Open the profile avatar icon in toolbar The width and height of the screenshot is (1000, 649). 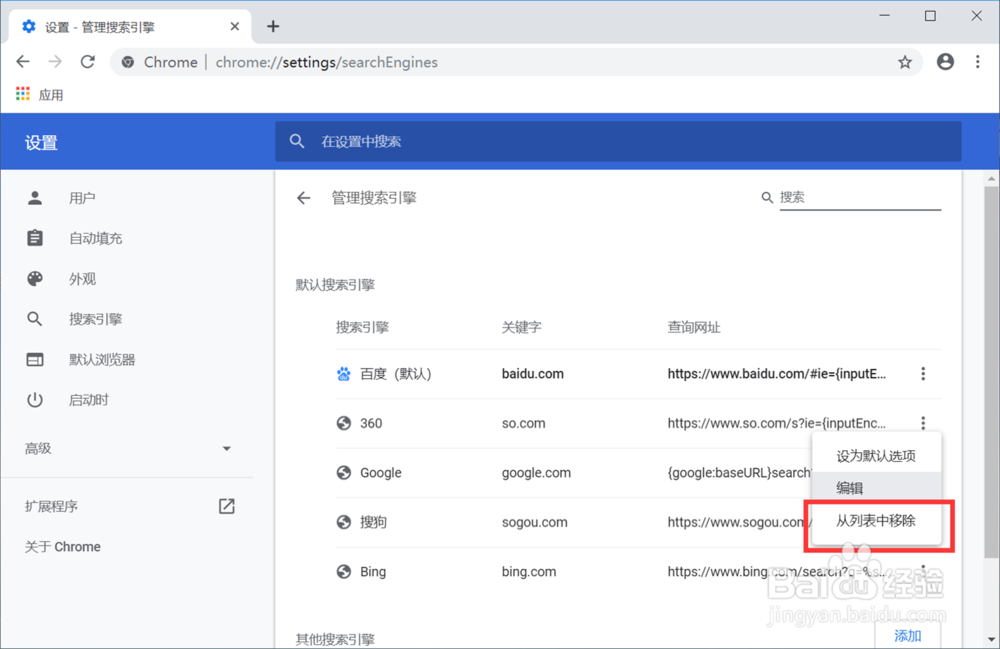point(945,62)
